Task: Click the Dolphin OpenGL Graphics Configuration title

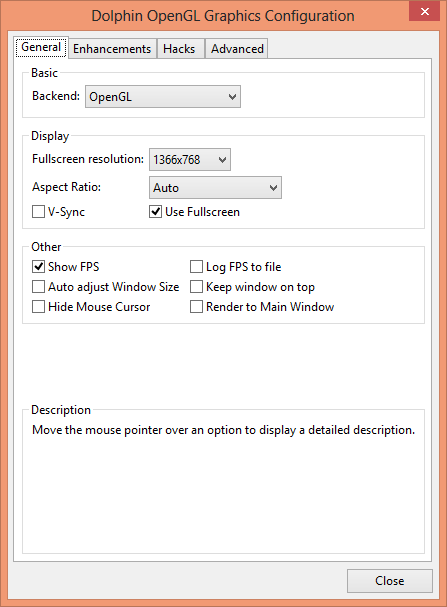Action: (223, 16)
